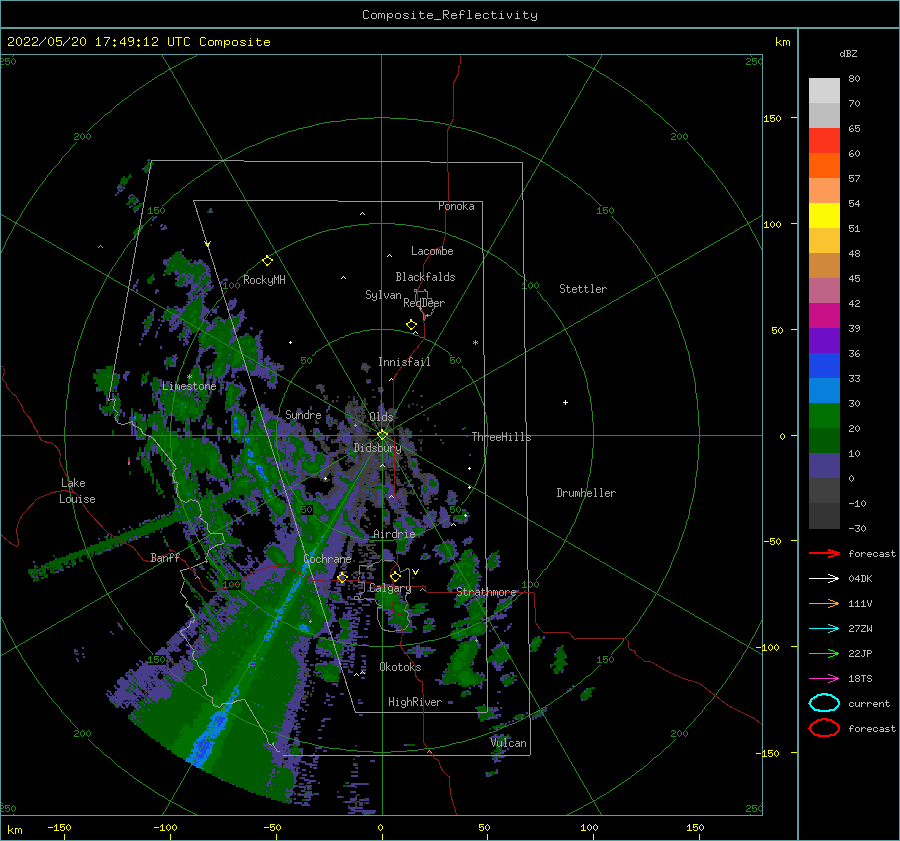The width and height of the screenshot is (900, 841).
Task: Click the Strathmore label
Action: point(486,592)
